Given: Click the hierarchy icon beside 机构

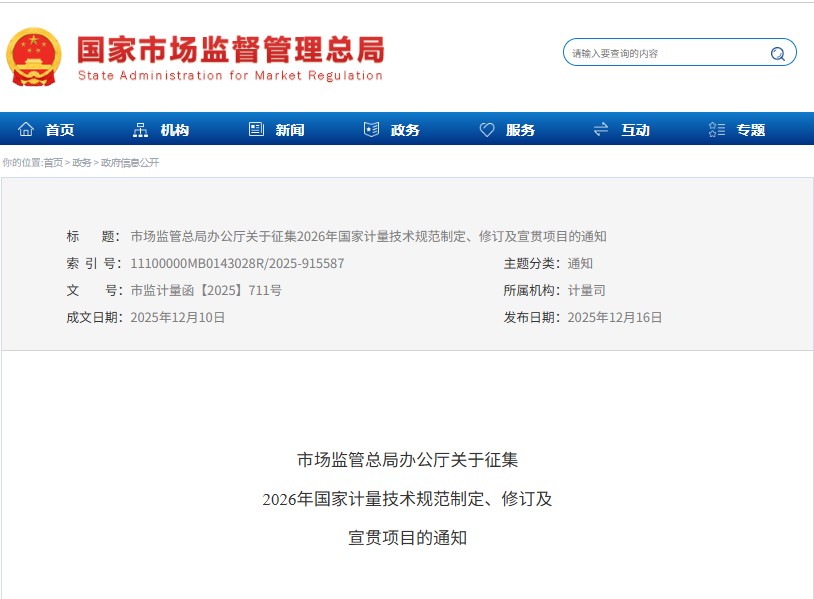Looking at the screenshot, I should [140, 130].
